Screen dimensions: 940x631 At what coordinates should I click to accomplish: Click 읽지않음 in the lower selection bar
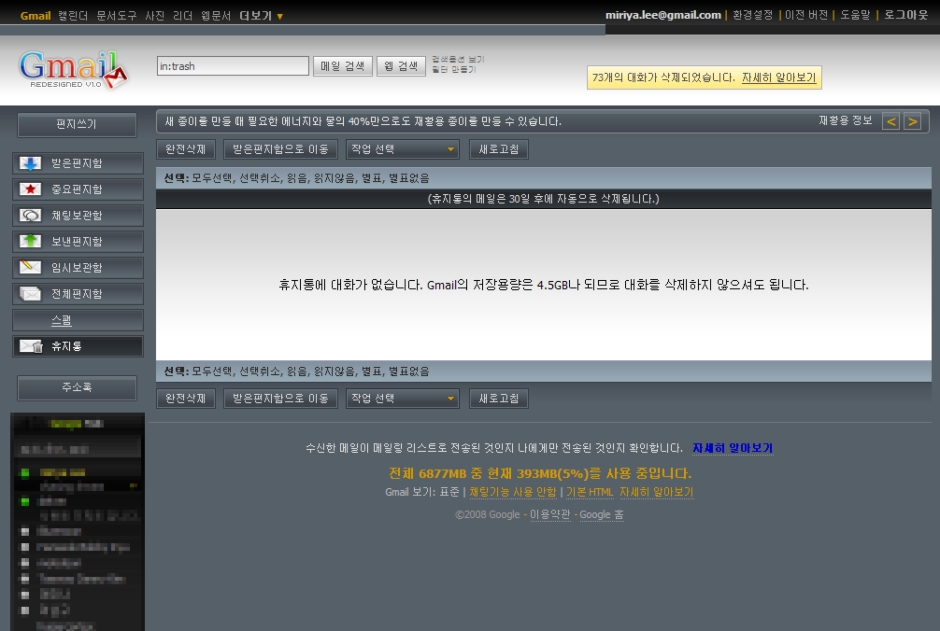click(x=334, y=372)
